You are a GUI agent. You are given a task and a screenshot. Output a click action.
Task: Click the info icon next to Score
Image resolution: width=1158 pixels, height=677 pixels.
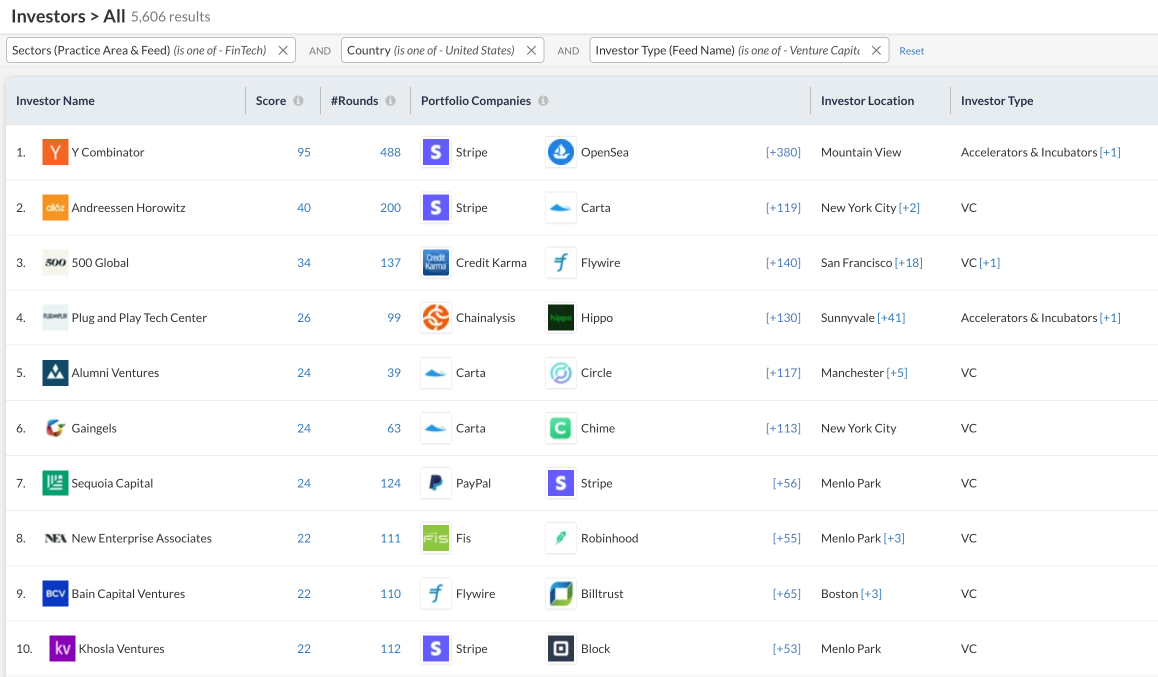(x=298, y=101)
